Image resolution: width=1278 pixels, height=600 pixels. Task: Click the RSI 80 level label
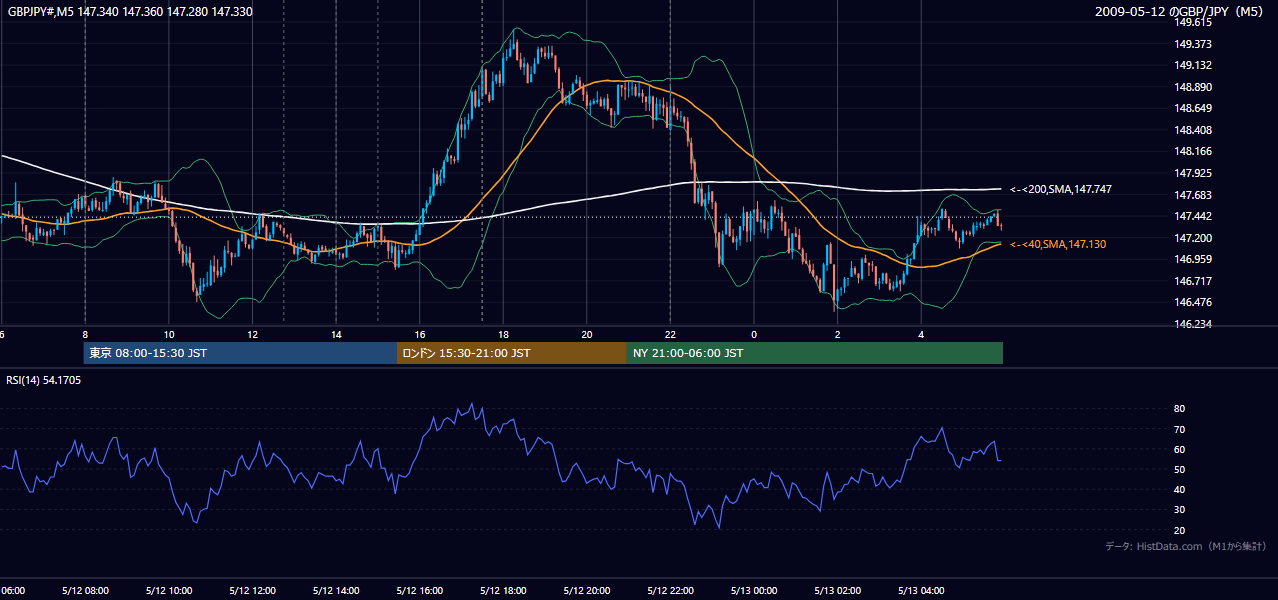[x=1180, y=409]
